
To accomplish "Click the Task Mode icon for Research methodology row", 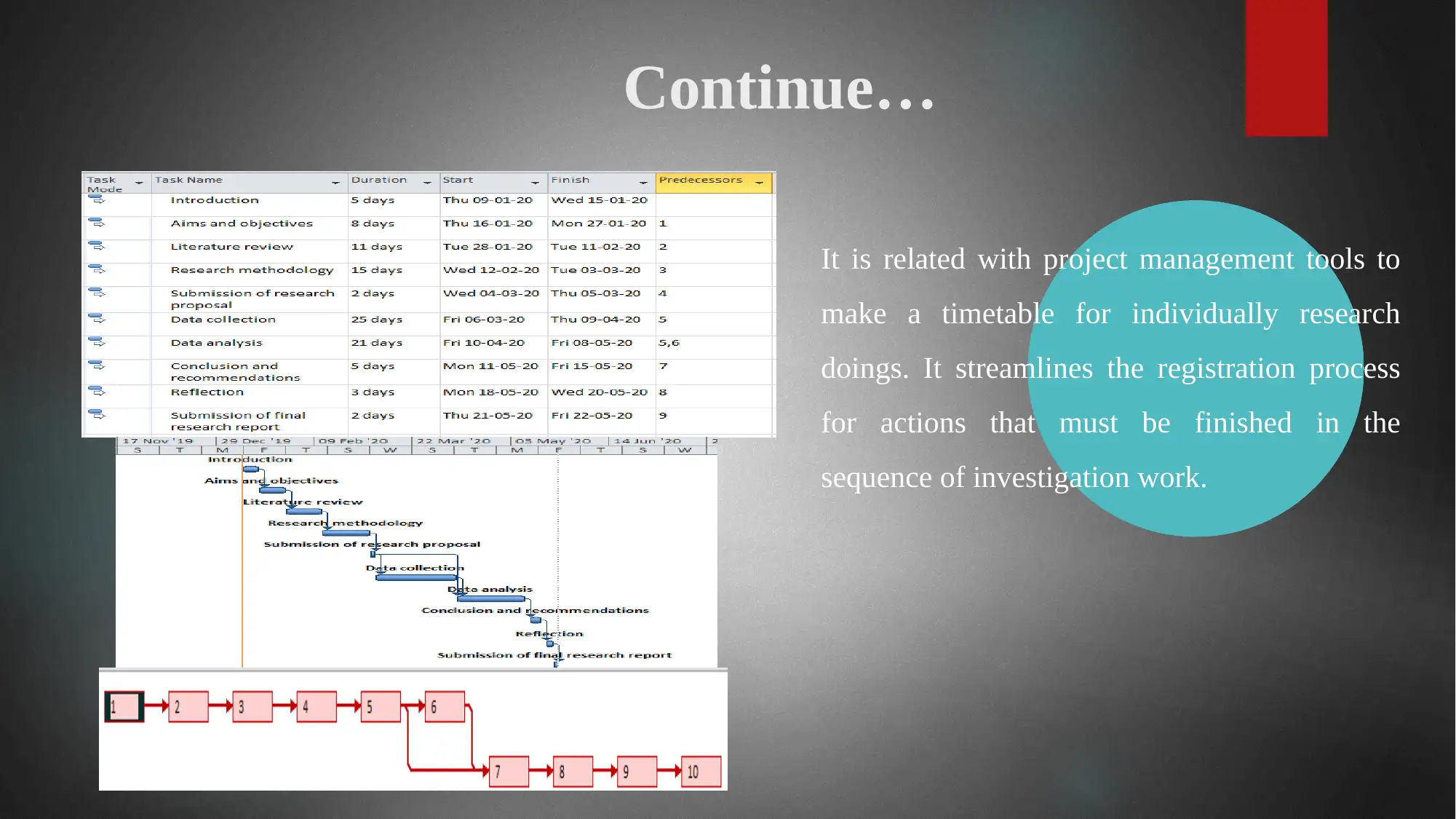I will (x=96, y=268).
